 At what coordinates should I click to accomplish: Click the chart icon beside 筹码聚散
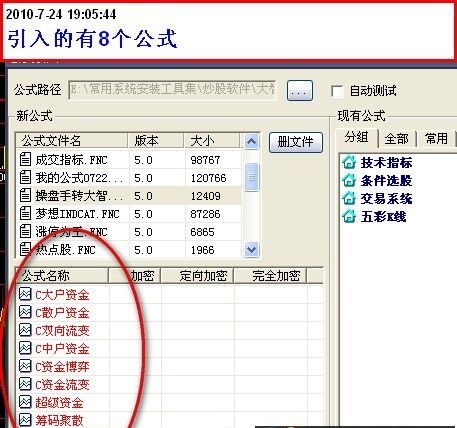click(x=25, y=420)
